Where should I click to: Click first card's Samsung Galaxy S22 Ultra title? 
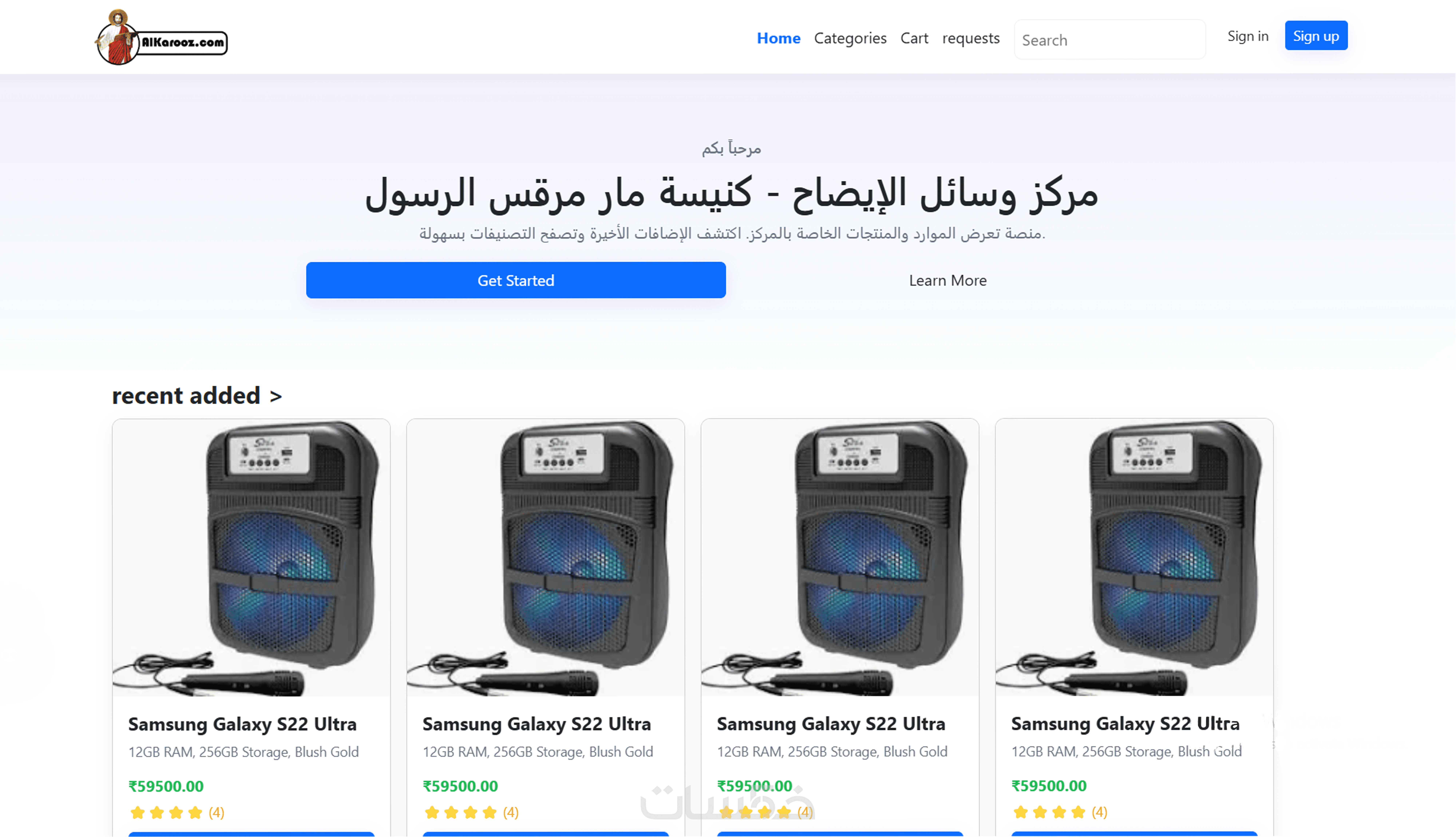242,724
